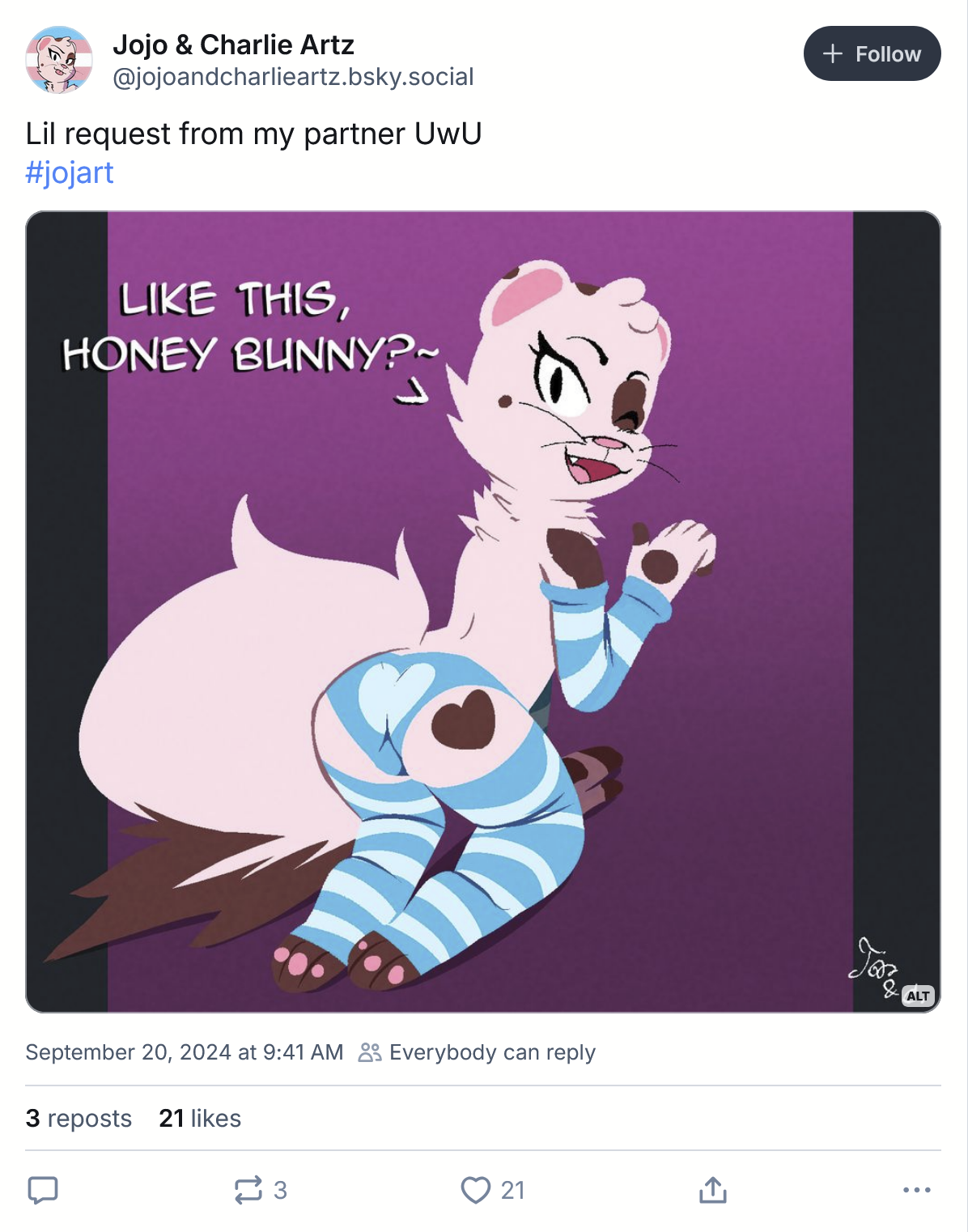
Task: Open the Everybody can reply settings
Action: pyautogui.click(x=492, y=1052)
